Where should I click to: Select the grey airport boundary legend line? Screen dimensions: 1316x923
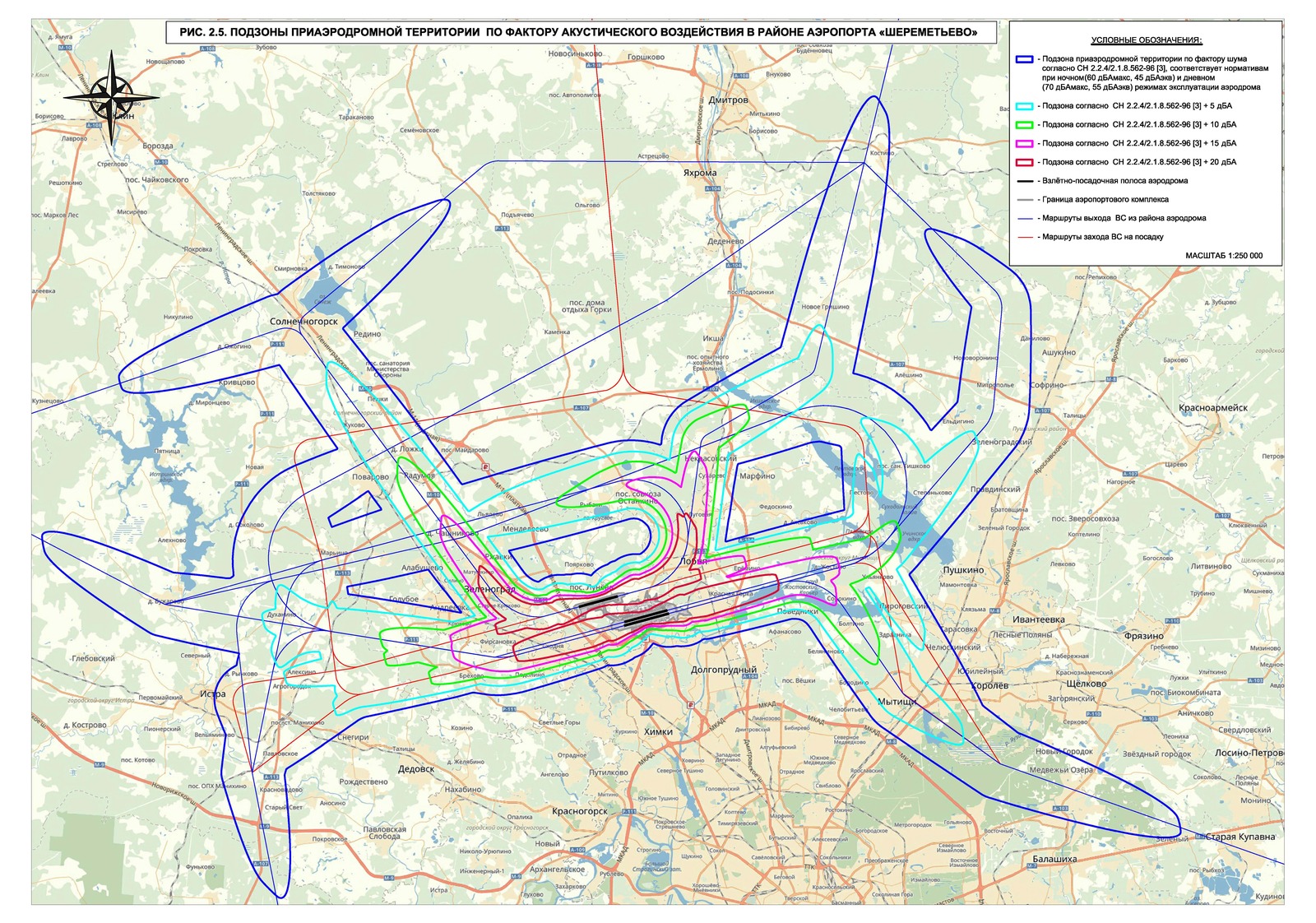[x=1024, y=200]
